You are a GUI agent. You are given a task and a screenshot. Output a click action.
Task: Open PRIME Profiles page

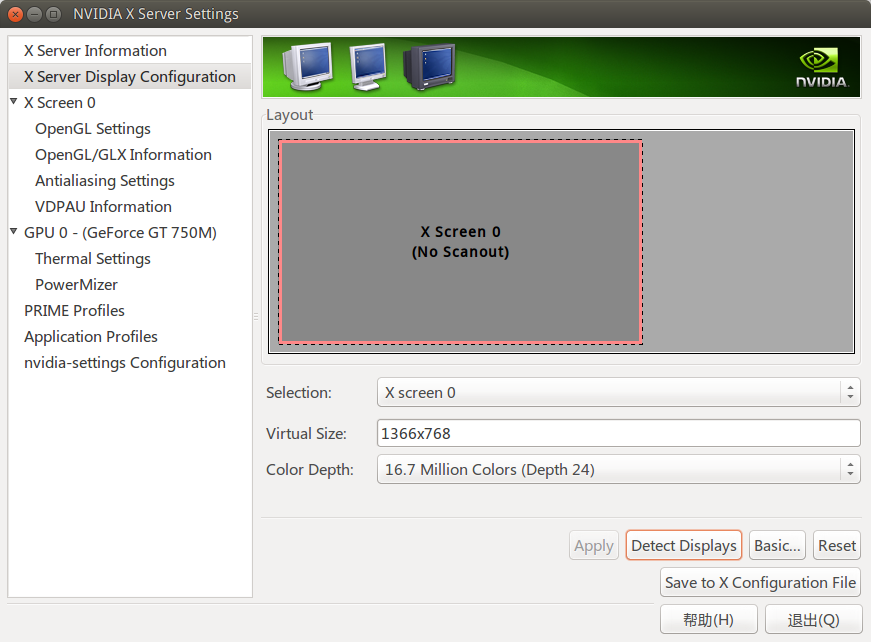tap(74, 311)
